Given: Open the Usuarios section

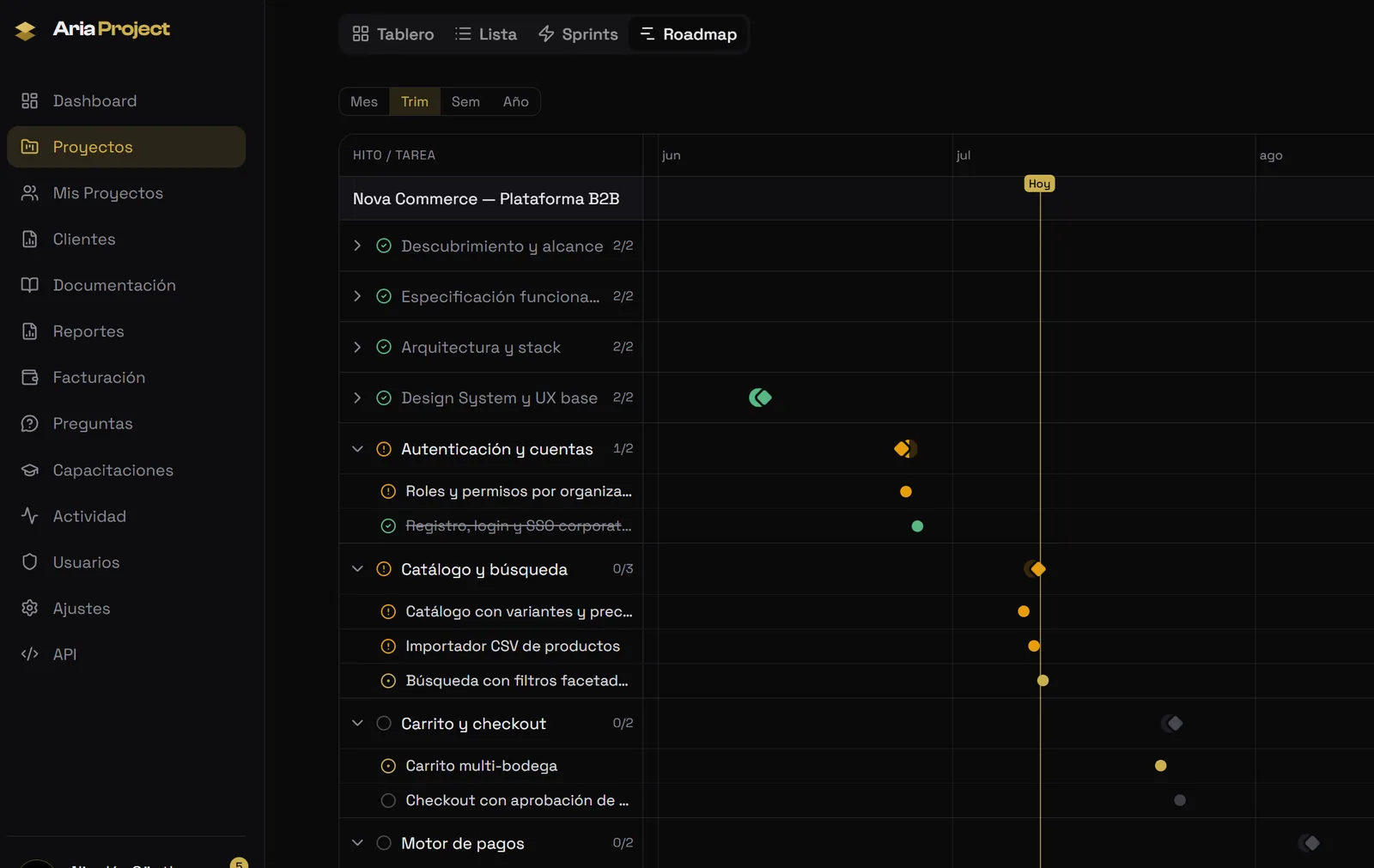Looking at the screenshot, I should (126, 562).
